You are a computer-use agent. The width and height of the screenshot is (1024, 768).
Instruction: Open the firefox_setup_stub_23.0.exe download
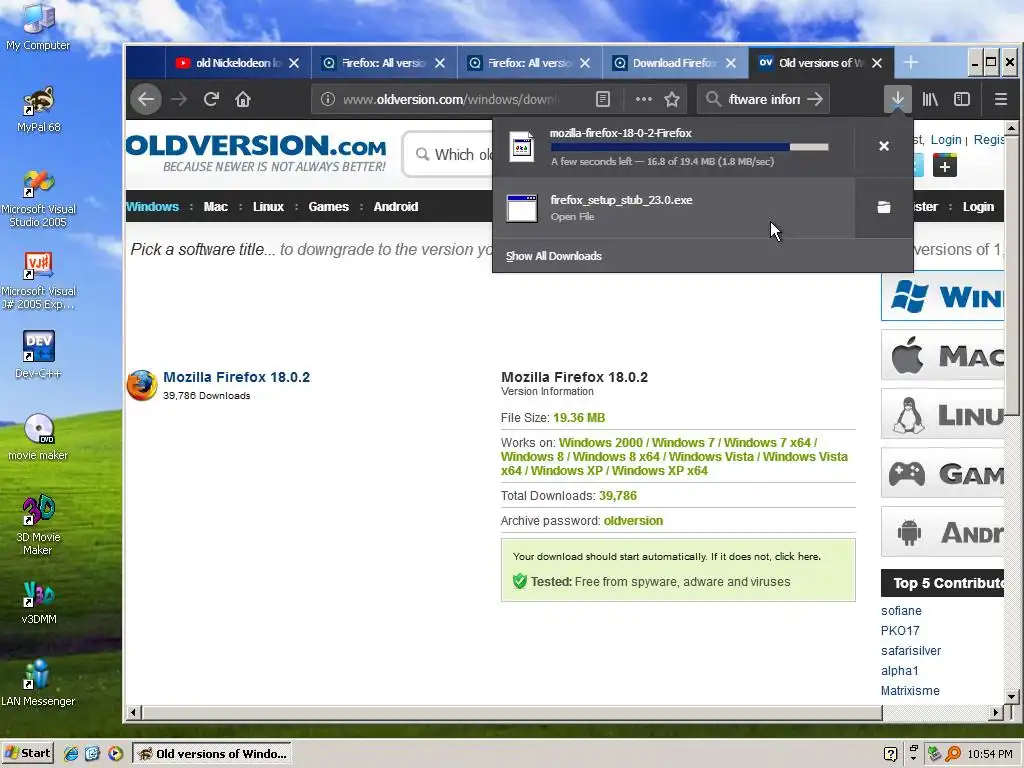673,207
